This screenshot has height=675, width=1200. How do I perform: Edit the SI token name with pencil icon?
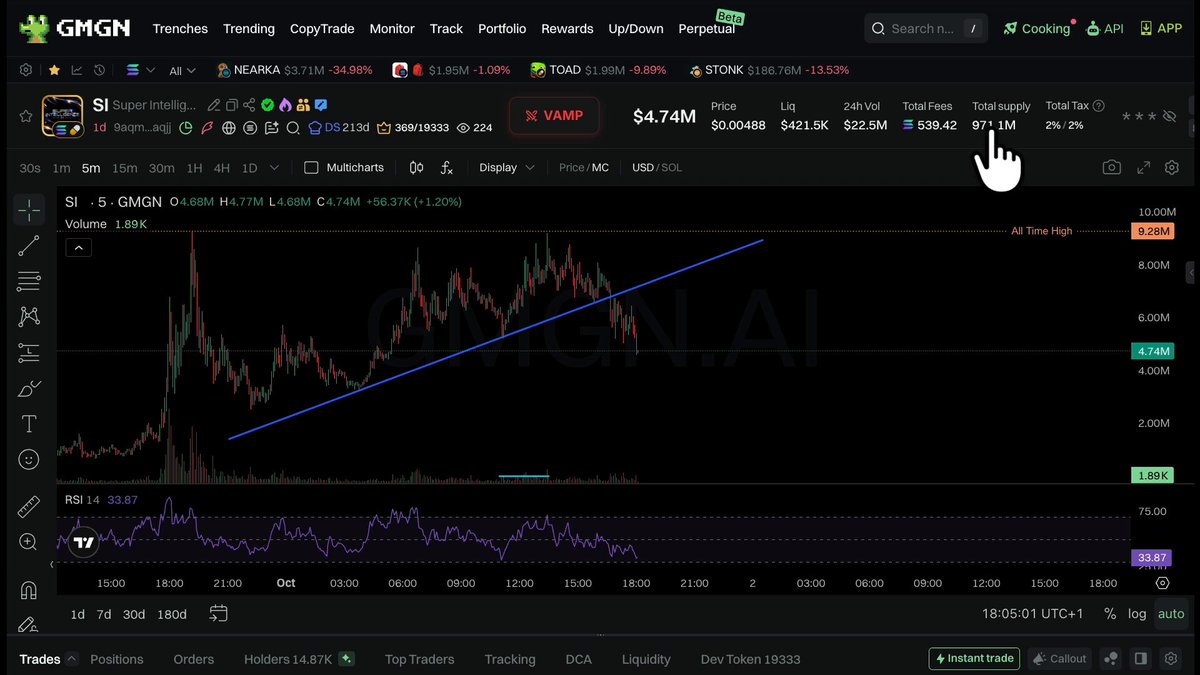point(213,105)
